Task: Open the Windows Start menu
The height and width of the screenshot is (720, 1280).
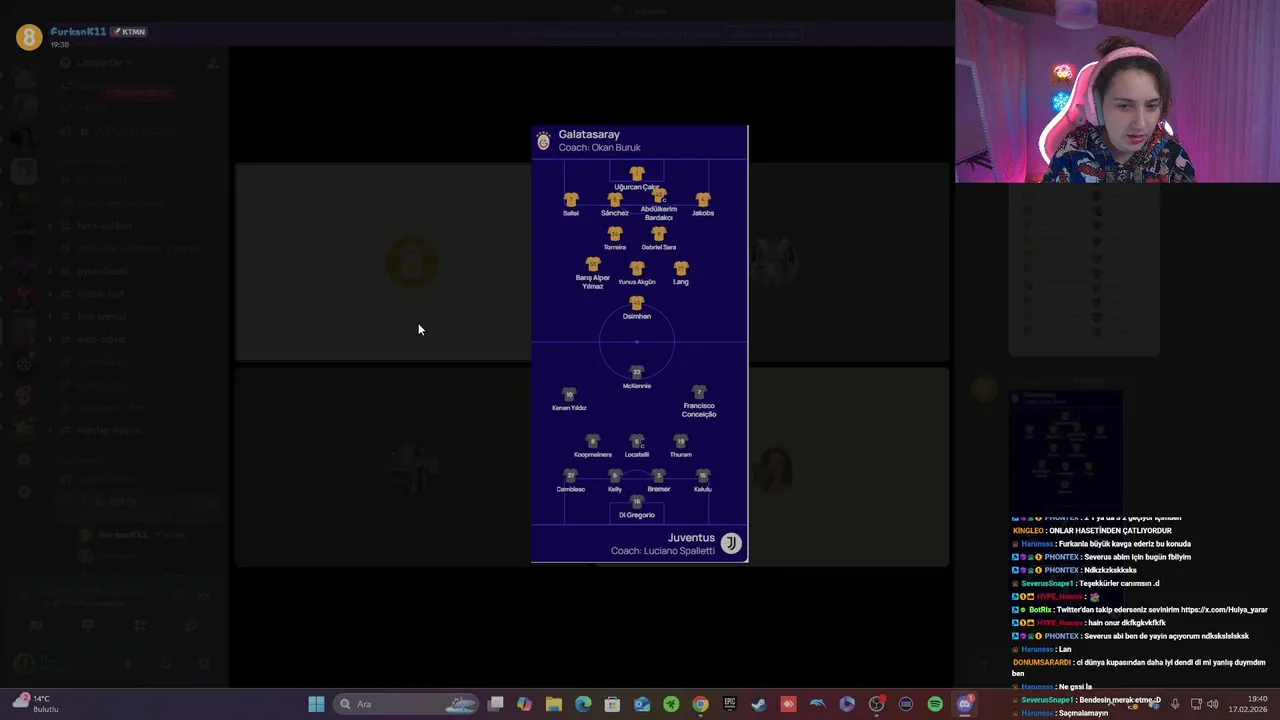Action: click(316, 704)
